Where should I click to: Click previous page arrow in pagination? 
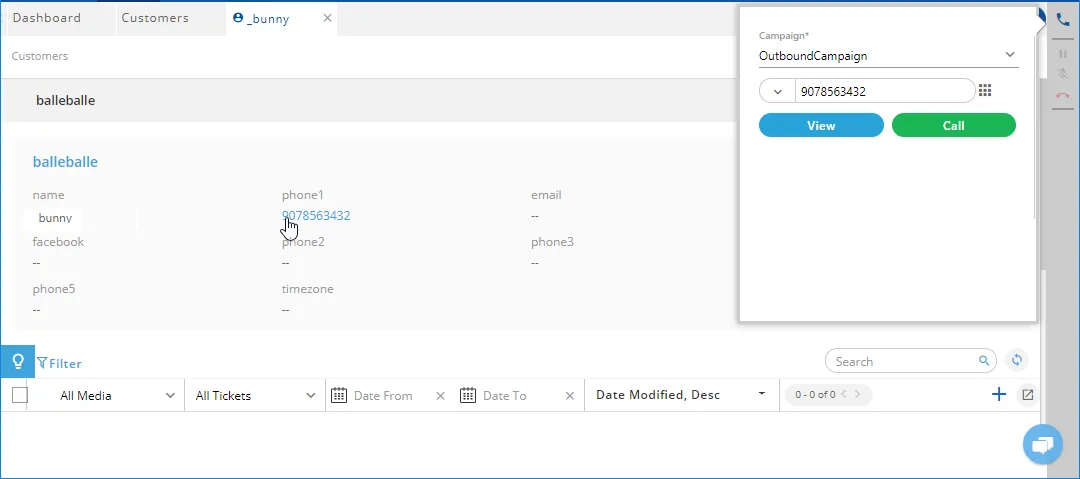click(843, 394)
